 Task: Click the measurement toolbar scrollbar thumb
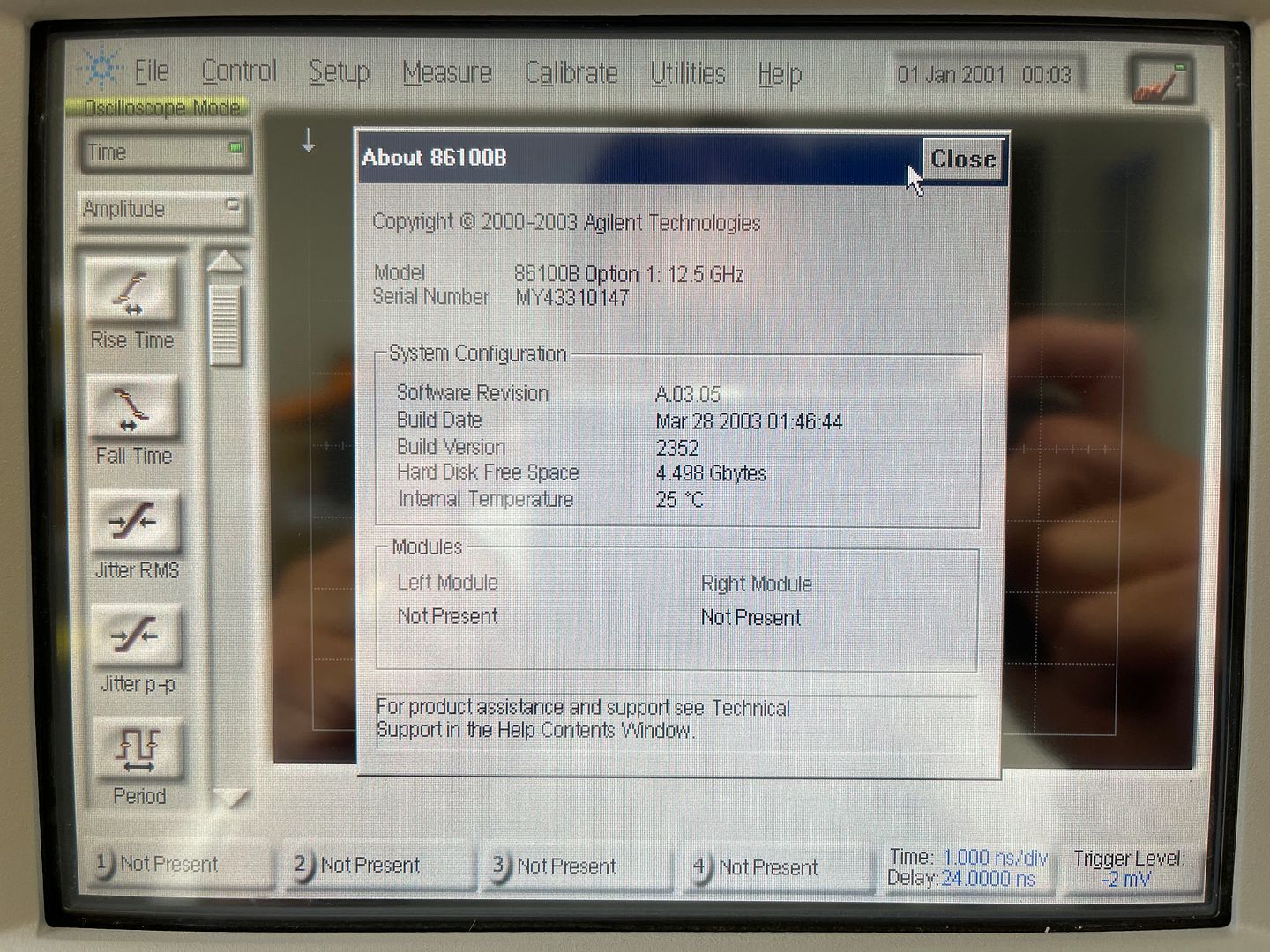225,325
